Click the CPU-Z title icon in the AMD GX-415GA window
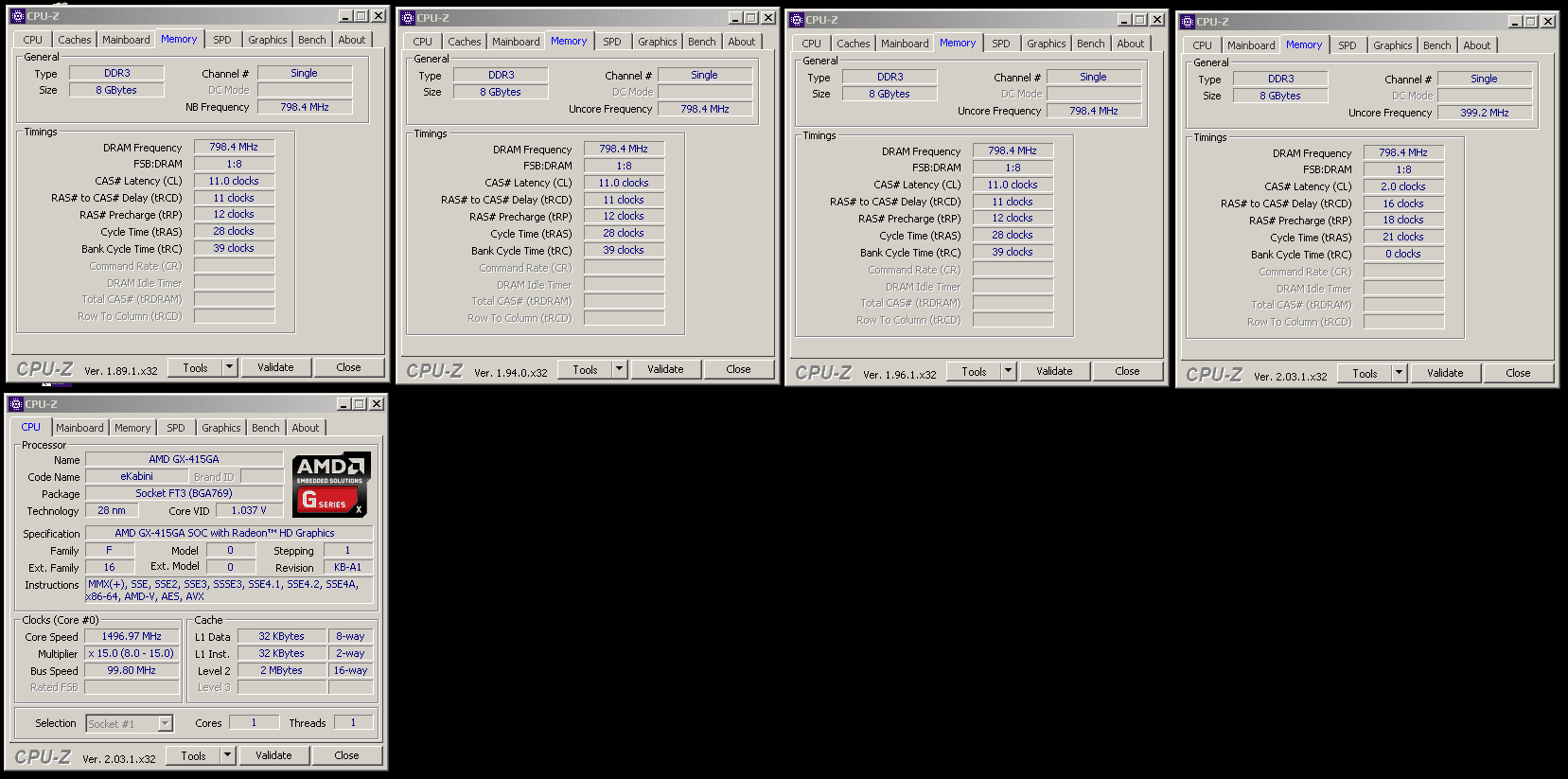The height and width of the screenshot is (779, 1568). [16, 404]
